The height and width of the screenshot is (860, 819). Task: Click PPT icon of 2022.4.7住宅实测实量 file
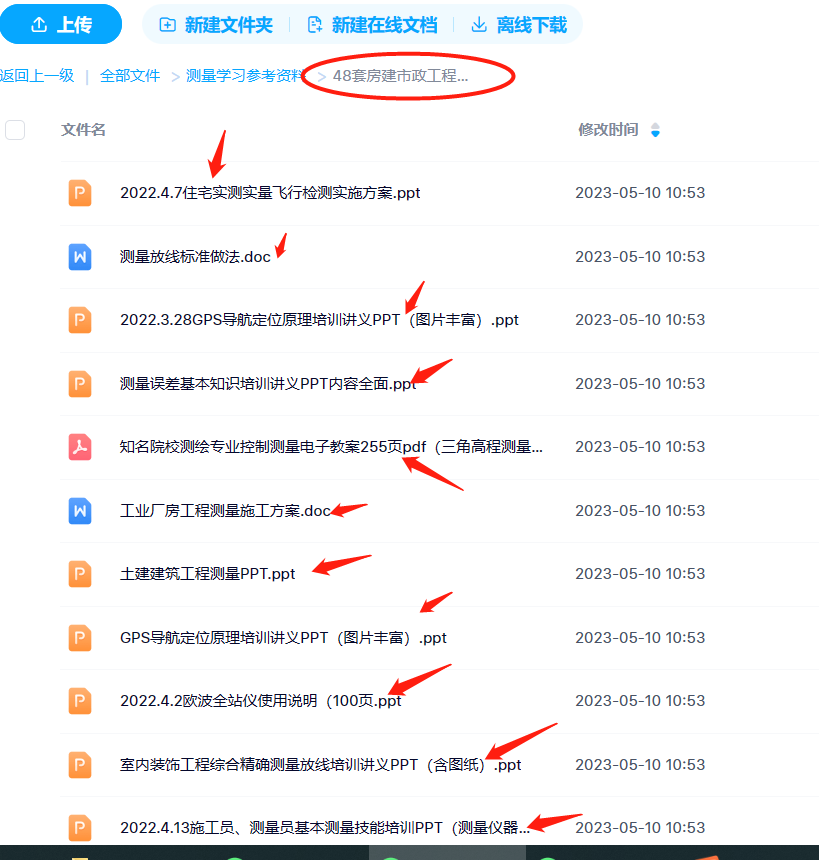pos(80,193)
